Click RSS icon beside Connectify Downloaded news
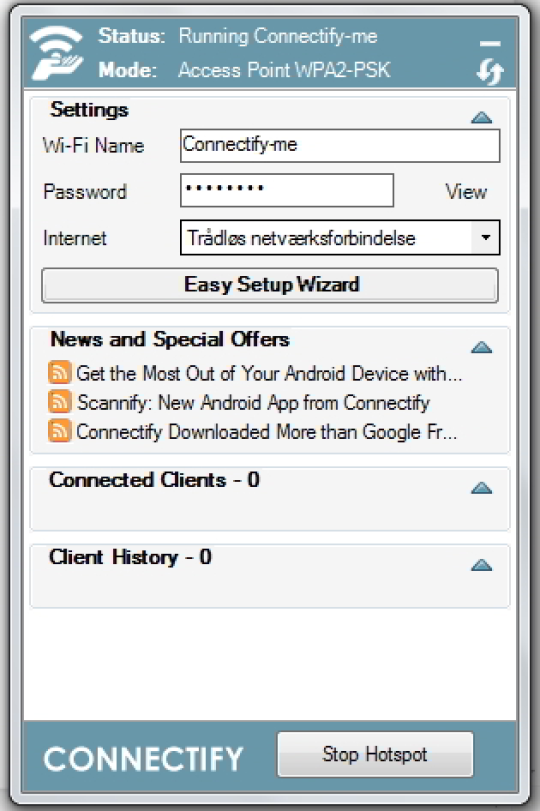 [x=59, y=431]
